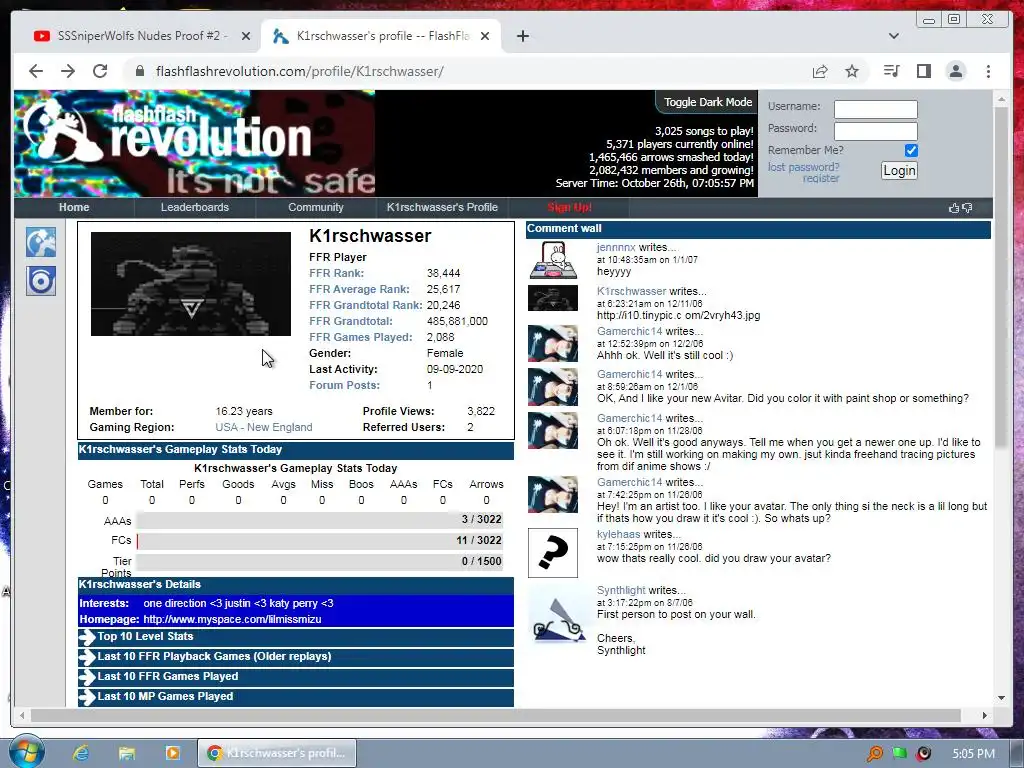Click the thumbs up icon in nav bar
Image resolution: width=1024 pixels, height=768 pixels.
click(x=954, y=208)
